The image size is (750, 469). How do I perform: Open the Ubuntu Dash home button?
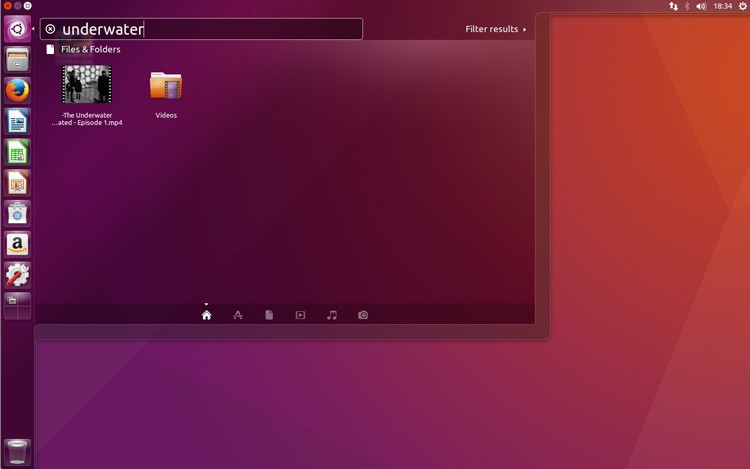click(x=17, y=29)
